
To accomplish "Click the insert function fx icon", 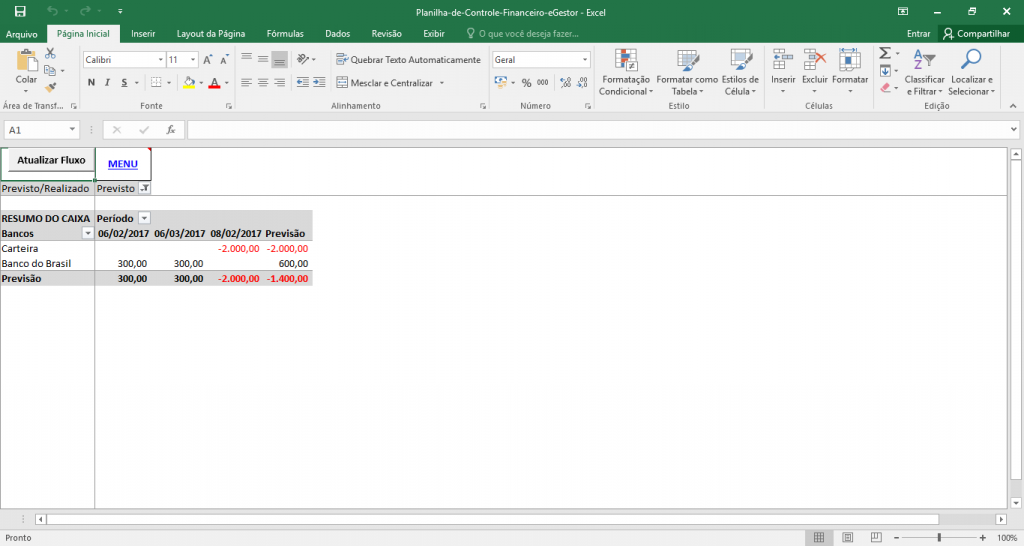I will point(170,130).
